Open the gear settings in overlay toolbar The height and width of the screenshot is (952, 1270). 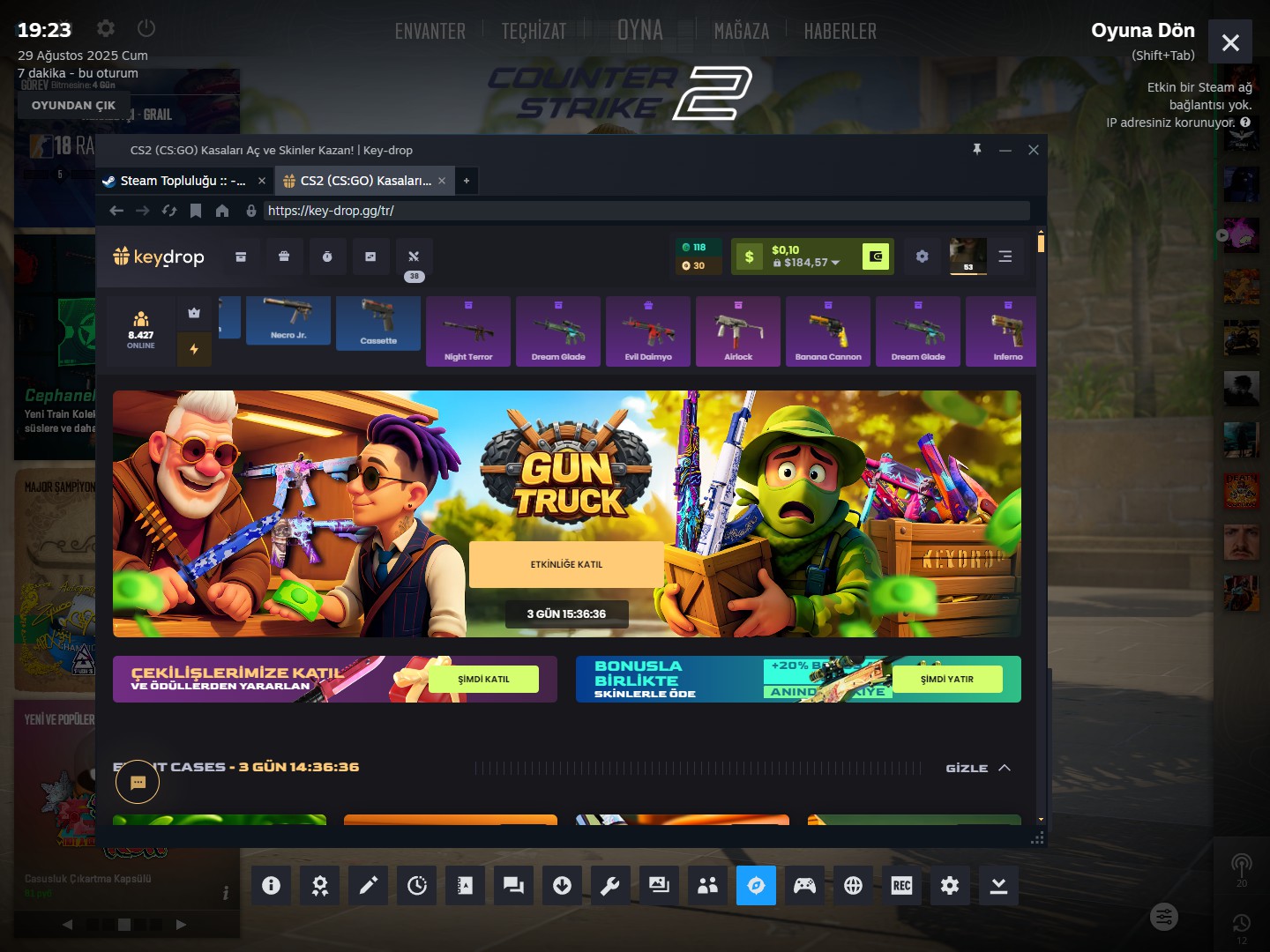[950, 885]
